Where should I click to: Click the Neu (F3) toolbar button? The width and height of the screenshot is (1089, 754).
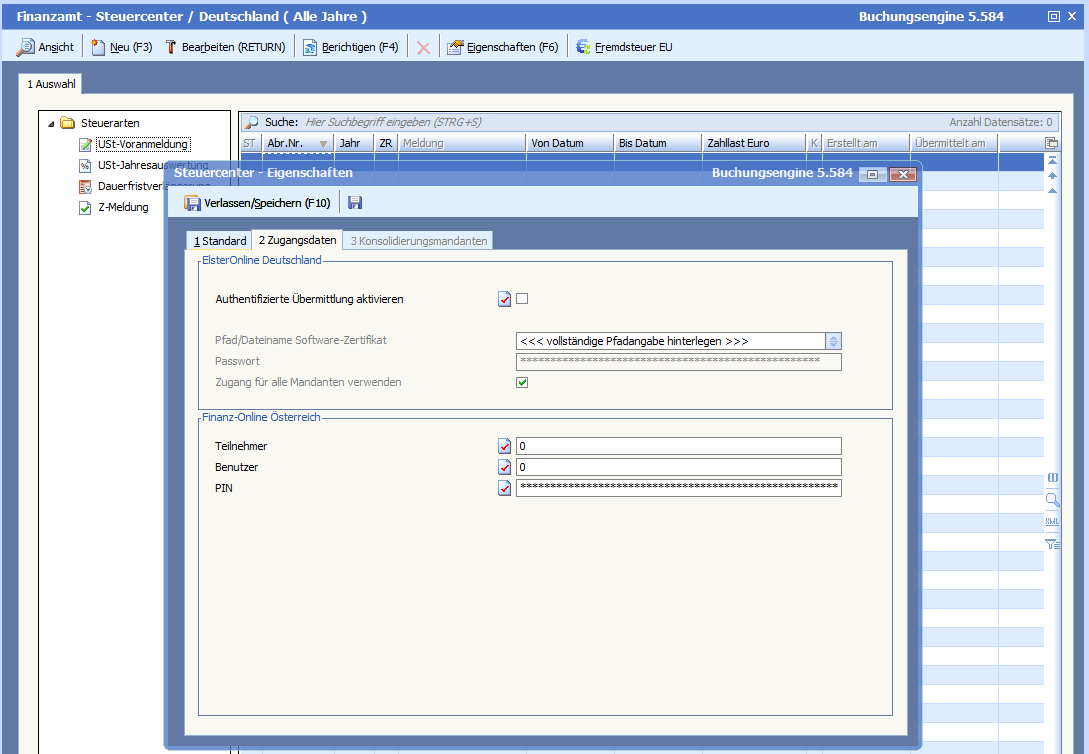[122, 47]
